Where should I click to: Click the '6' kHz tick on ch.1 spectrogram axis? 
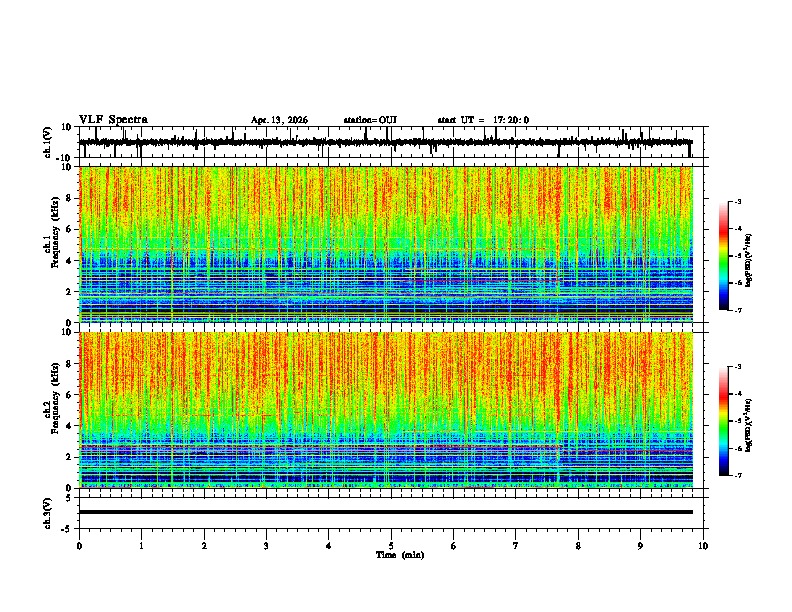coord(70,230)
